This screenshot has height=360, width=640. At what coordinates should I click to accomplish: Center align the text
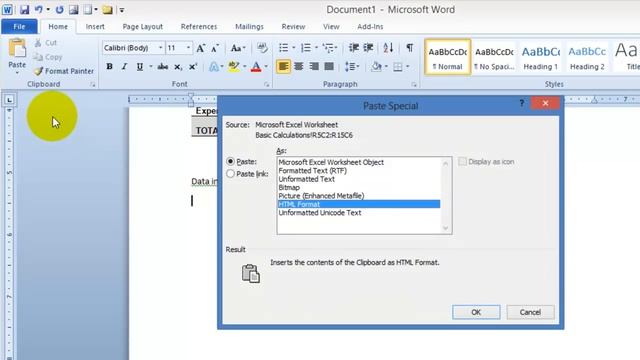tap(299, 66)
